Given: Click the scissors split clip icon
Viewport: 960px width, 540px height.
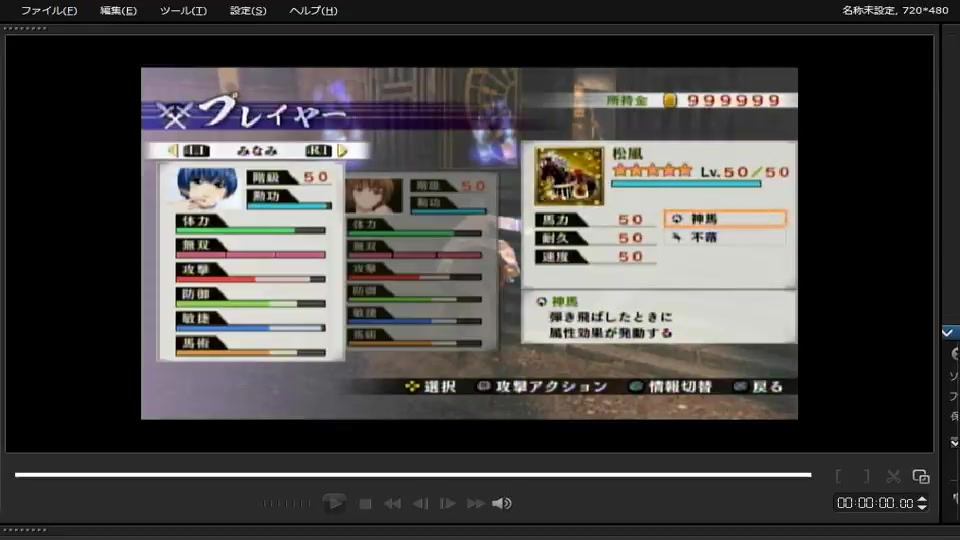Looking at the screenshot, I should tap(893, 476).
